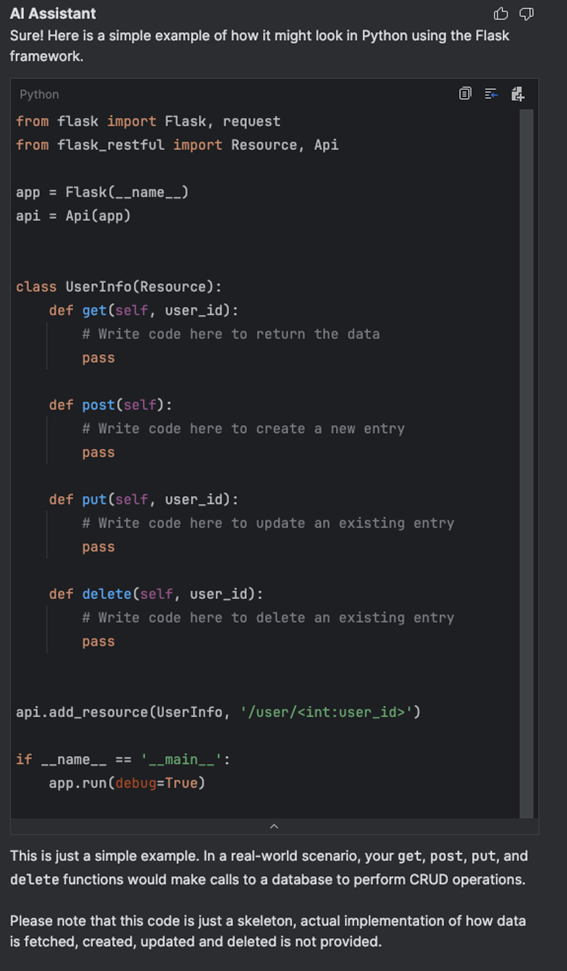Click the 'from flask import Flask, request' line
This screenshot has height=971, width=567.
pos(149,121)
